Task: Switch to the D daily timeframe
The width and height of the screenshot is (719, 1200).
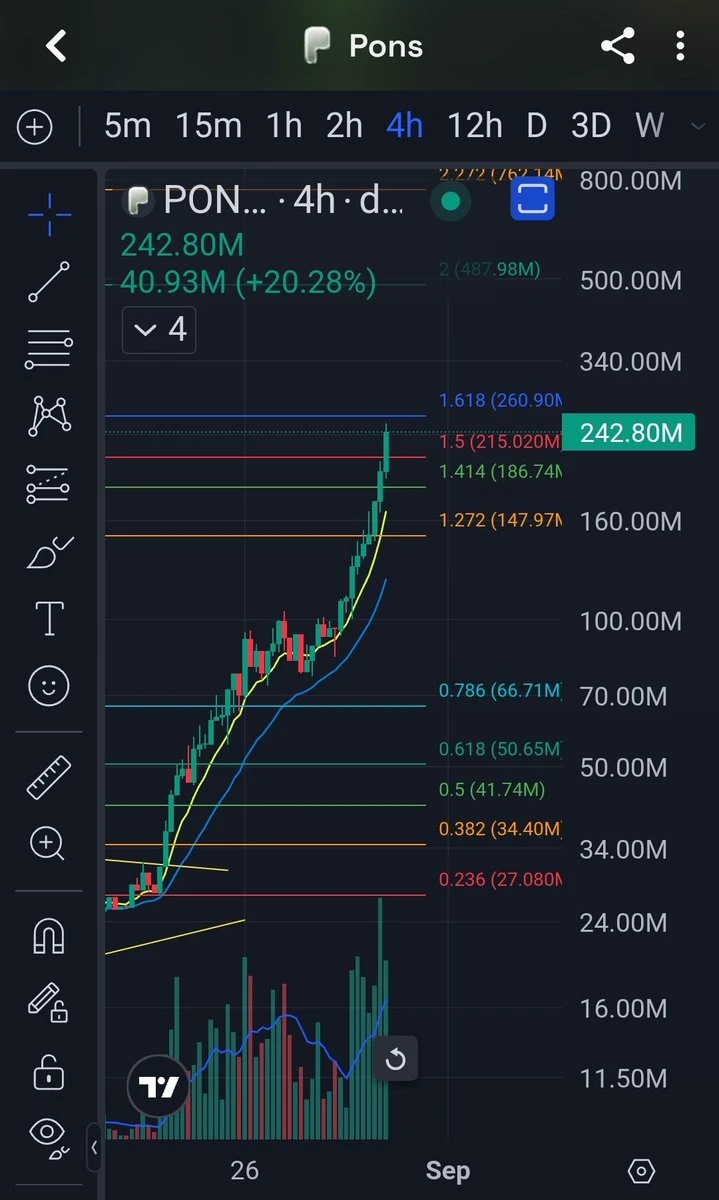Action: tap(537, 126)
